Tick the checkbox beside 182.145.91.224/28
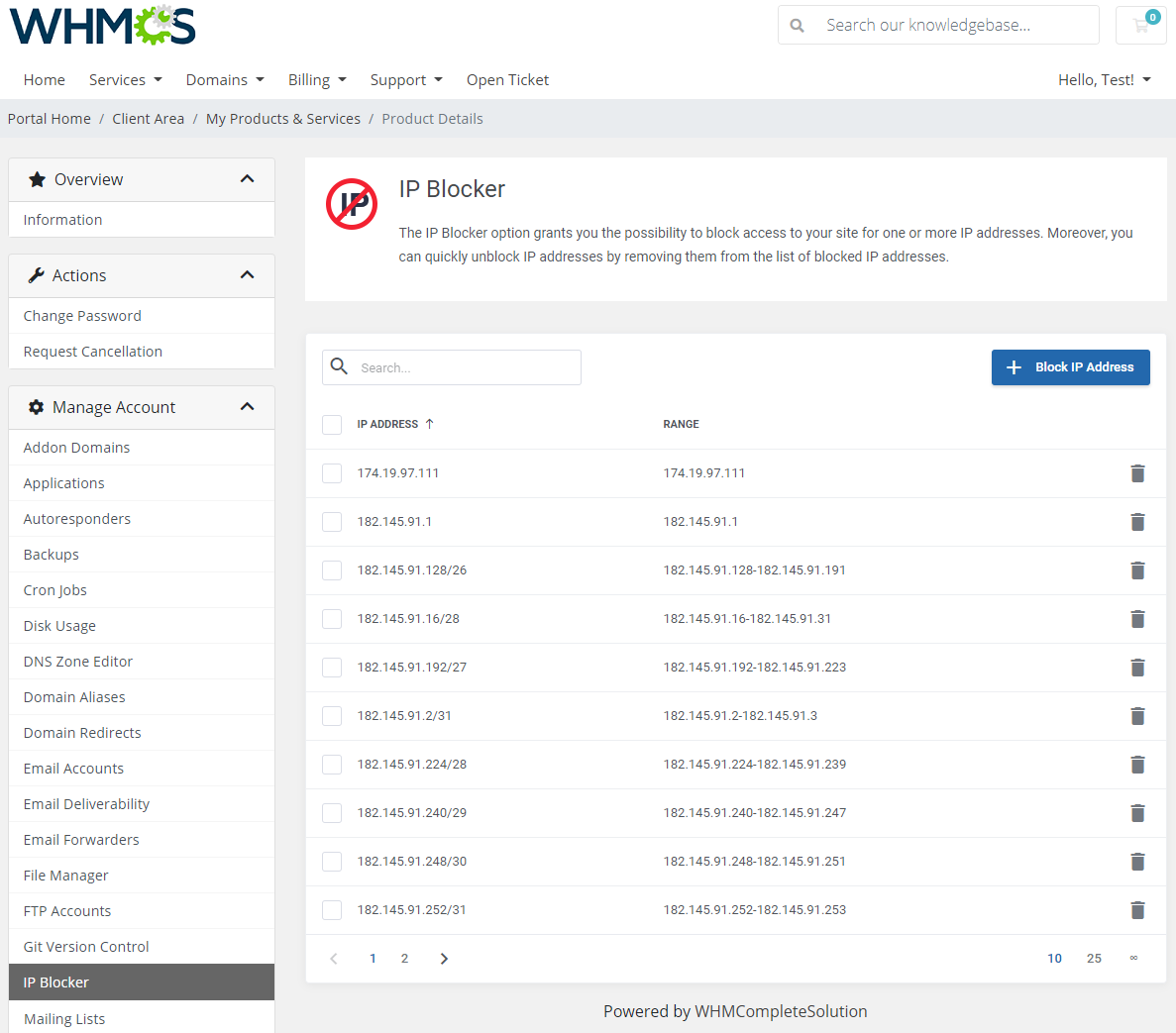Screen dimensions: 1176x1033 click(x=332, y=764)
